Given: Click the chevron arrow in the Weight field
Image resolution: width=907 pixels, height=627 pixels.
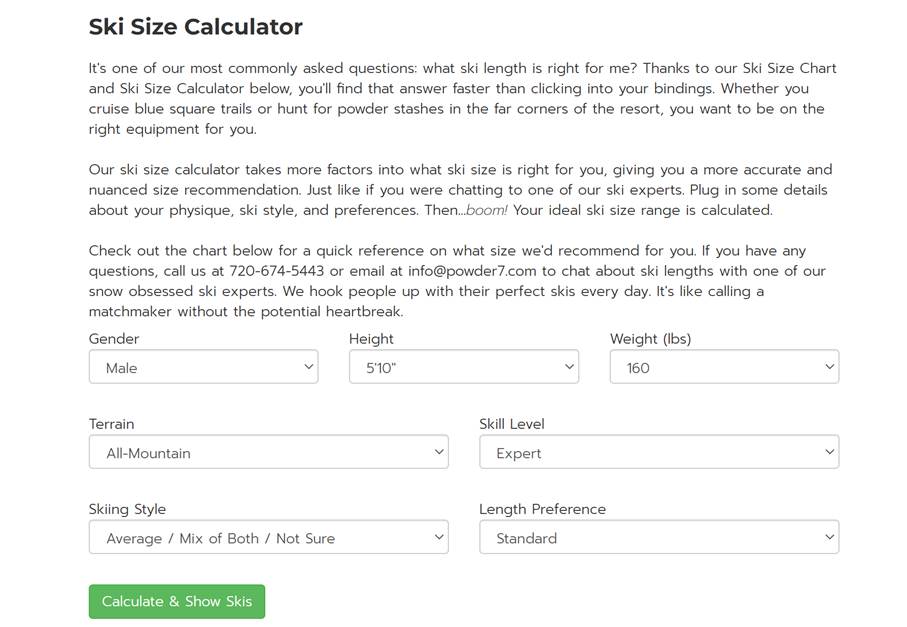Looking at the screenshot, I should (x=829, y=367).
